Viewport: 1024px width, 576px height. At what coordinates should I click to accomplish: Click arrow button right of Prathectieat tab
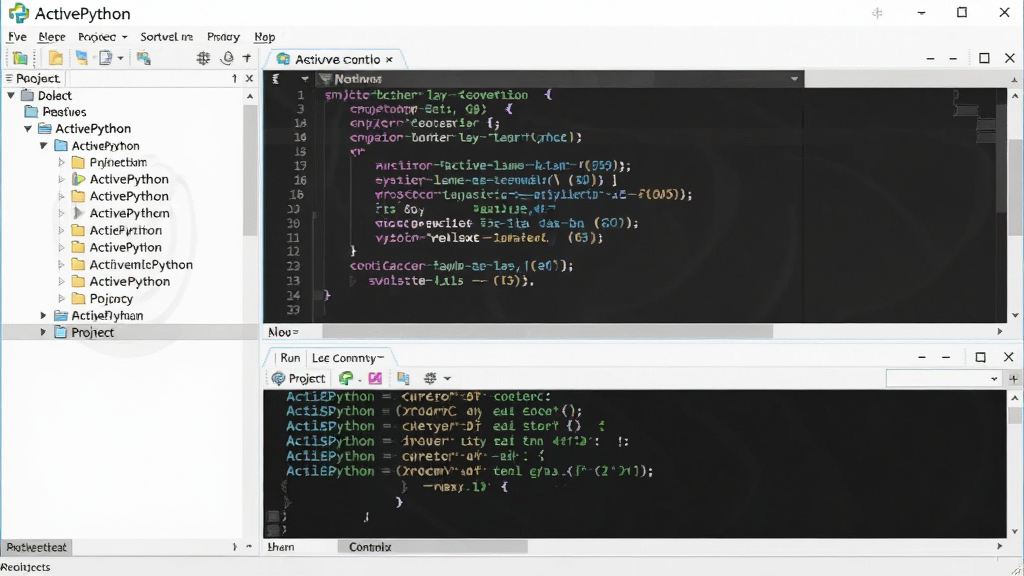click(x=234, y=547)
